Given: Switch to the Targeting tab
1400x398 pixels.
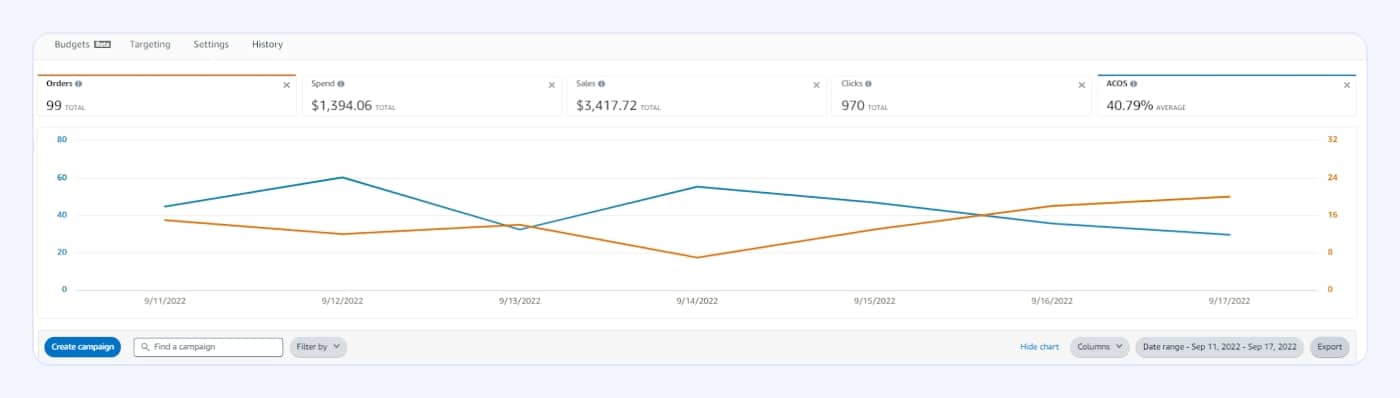Looking at the screenshot, I should click(150, 44).
